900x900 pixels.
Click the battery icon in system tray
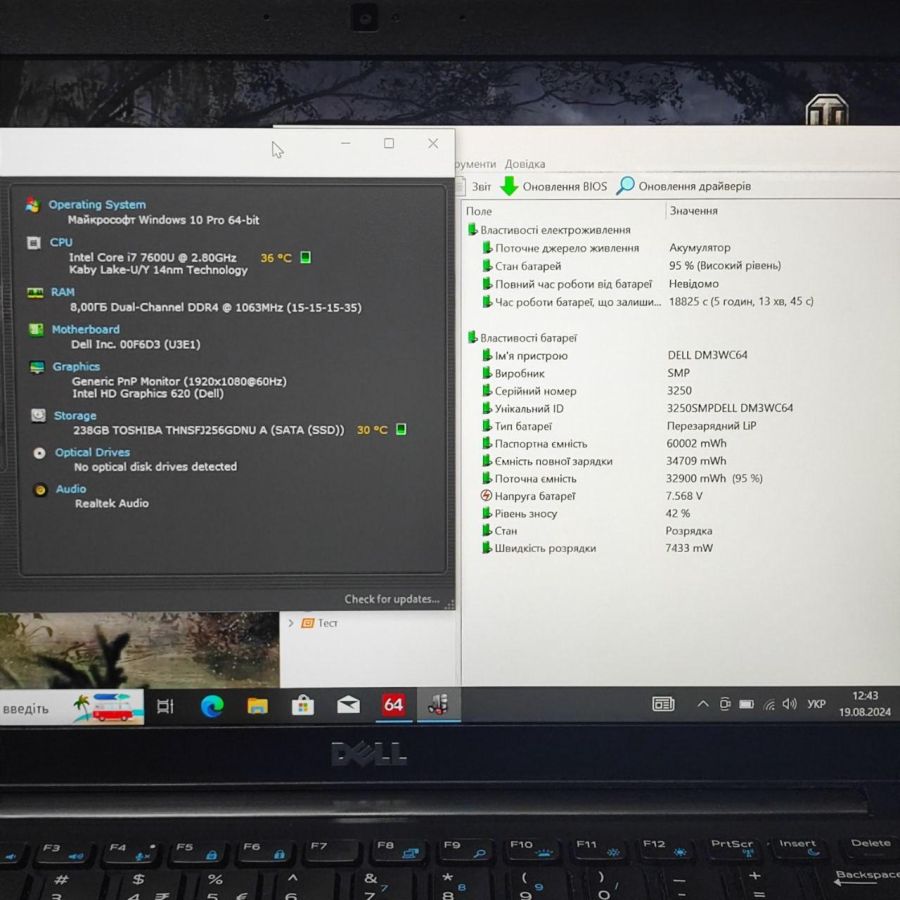point(746,704)
